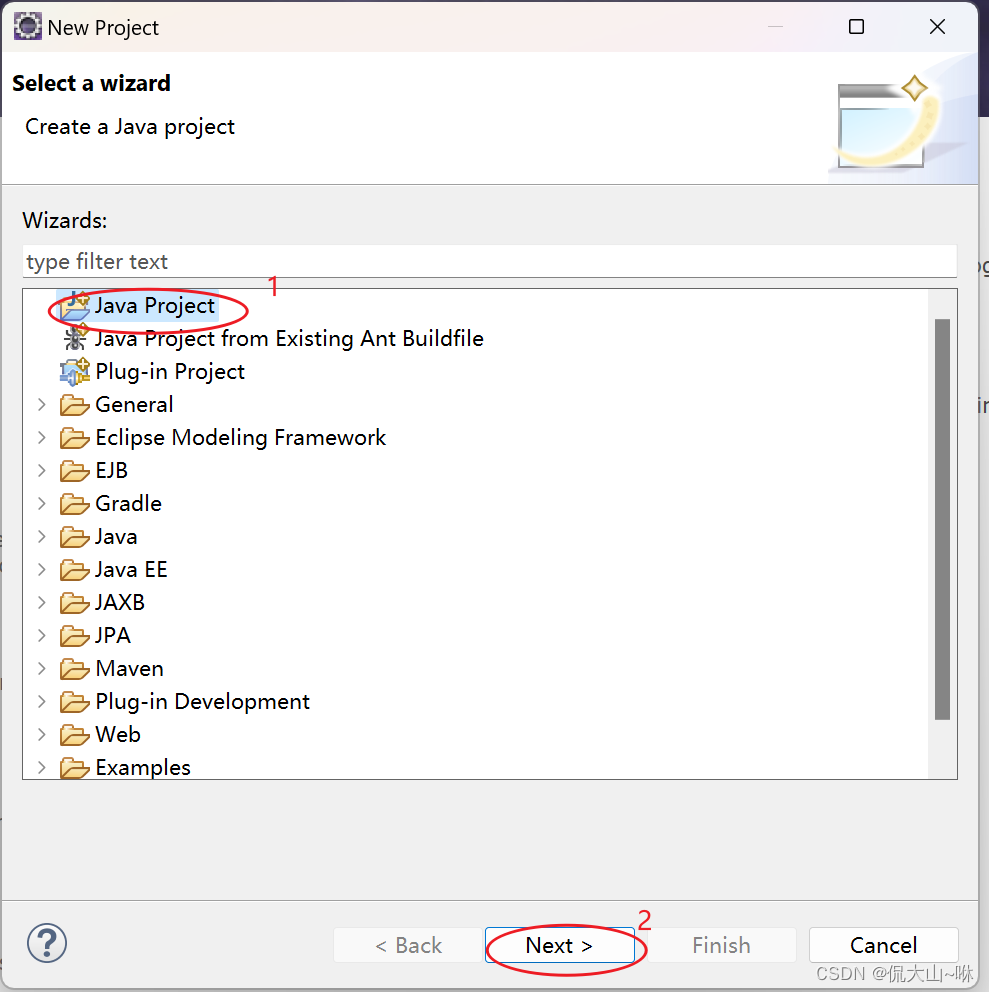
Task: Click the type filter text field
Action: [x=489, y=261]
